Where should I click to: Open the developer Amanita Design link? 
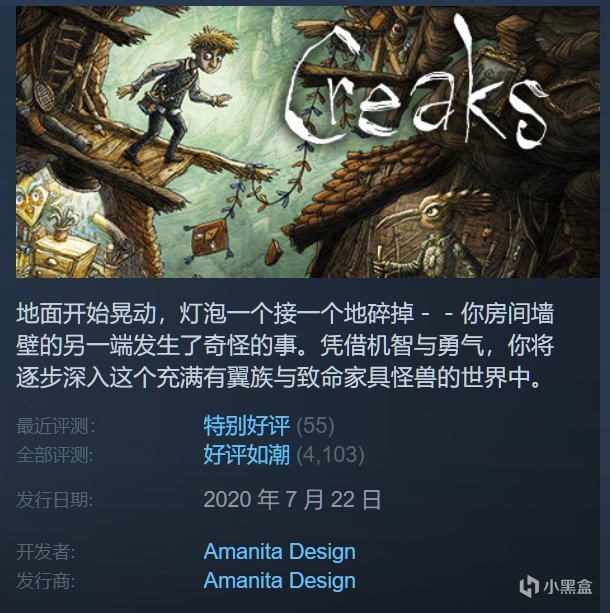(280, 551)
